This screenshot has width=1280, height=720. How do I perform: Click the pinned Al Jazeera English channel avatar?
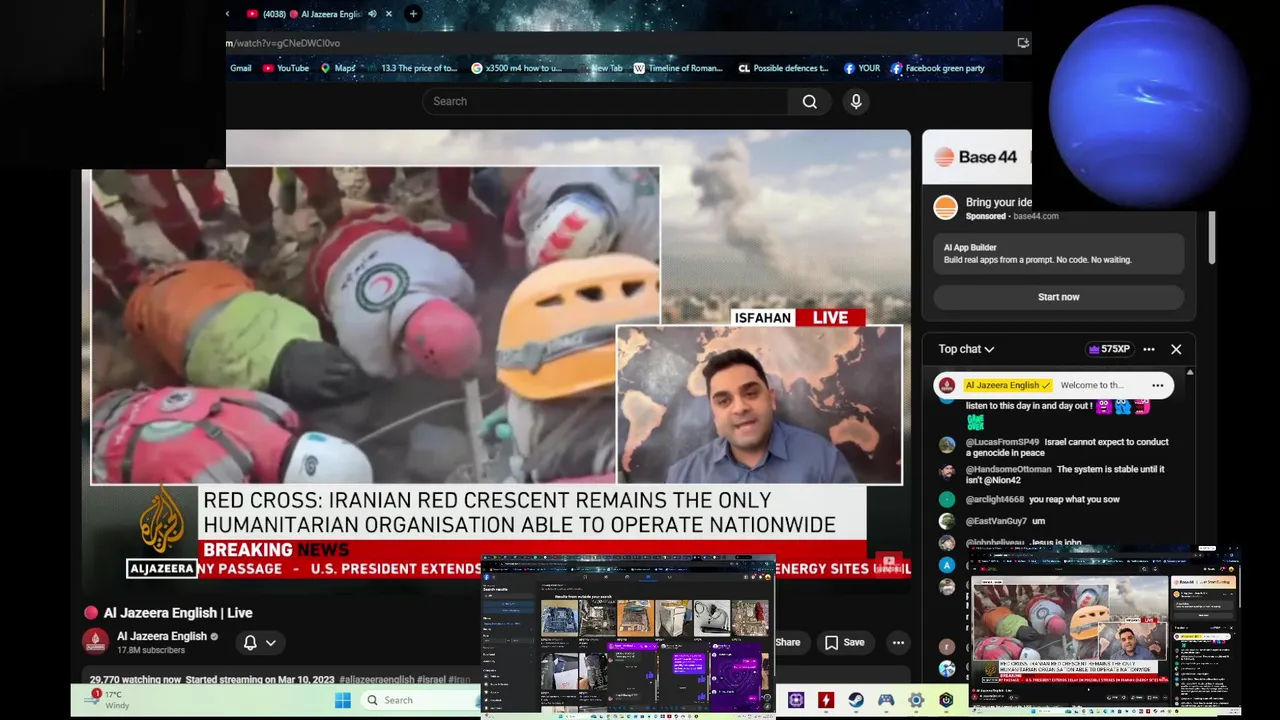(x=946, y=385)
